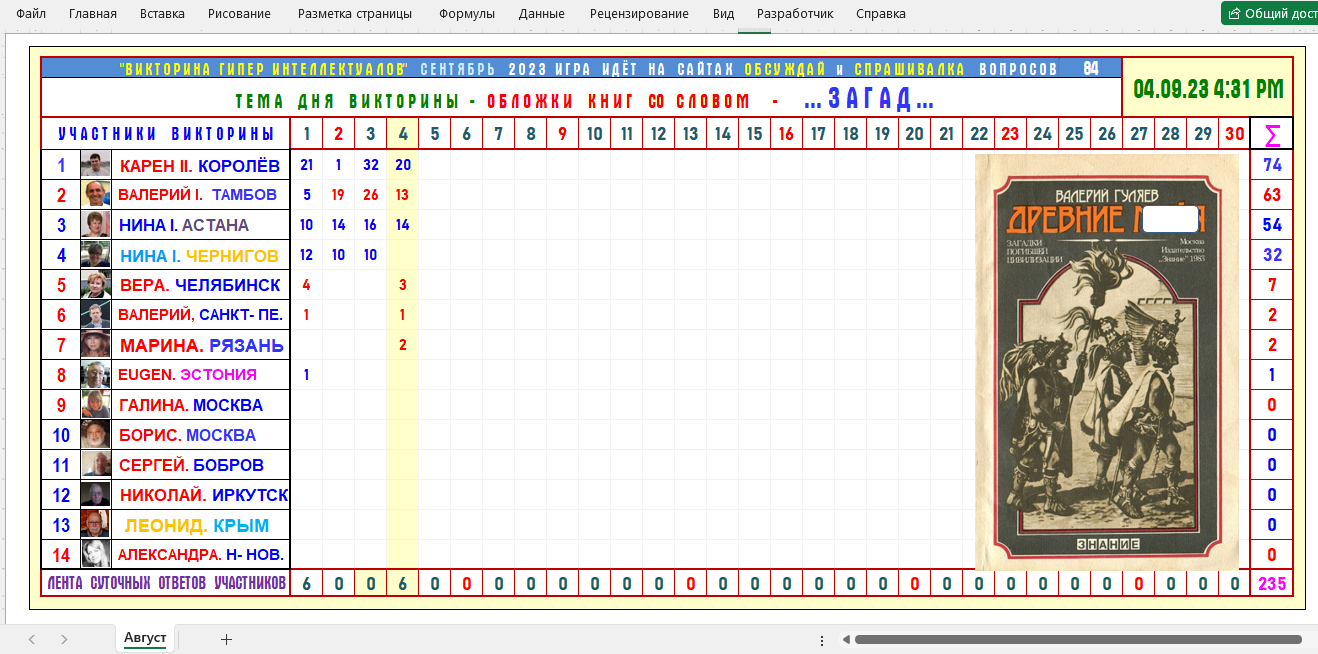This screenshot has height=654, width=1318.
Task: Select cell НИКОЛАЙ. ИРКУТСК
Action: [x=200, y=495]
